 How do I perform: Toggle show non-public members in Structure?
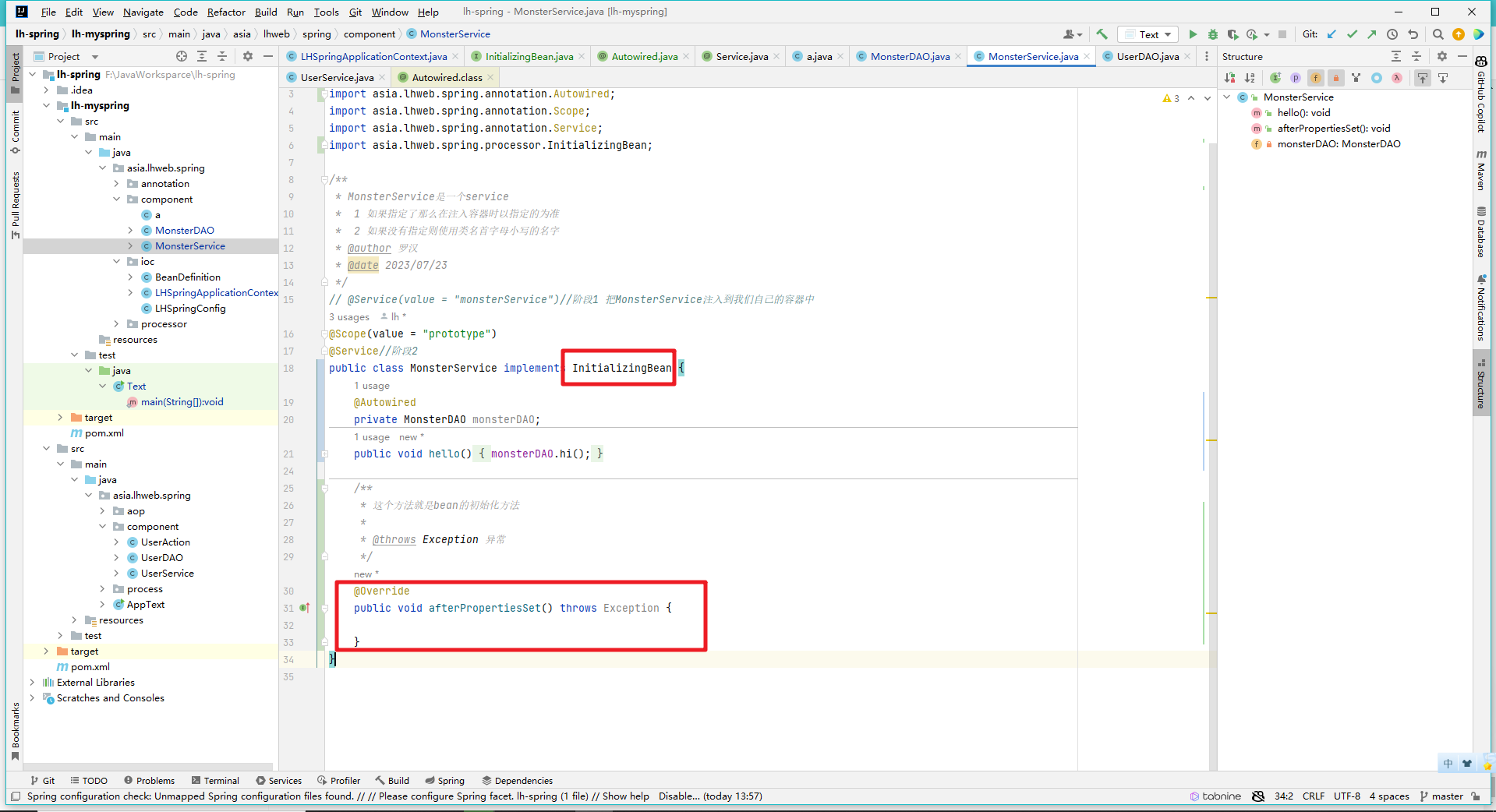point(1336,78)
